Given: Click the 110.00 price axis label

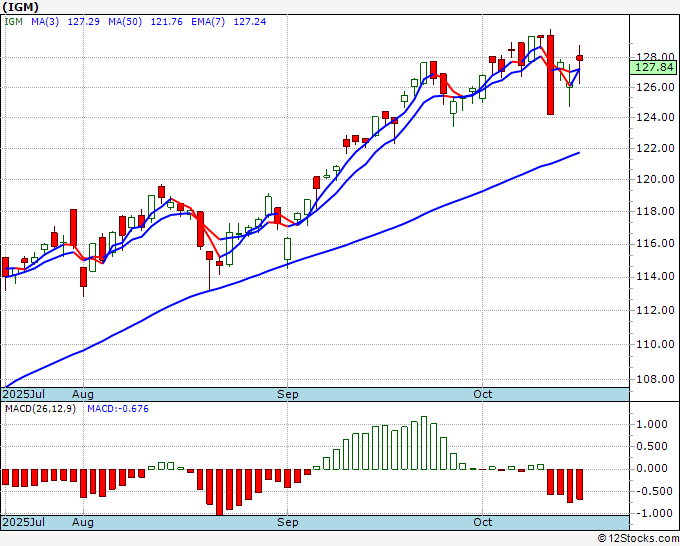Looking at the screenshot, I should (x=655, y=344).
